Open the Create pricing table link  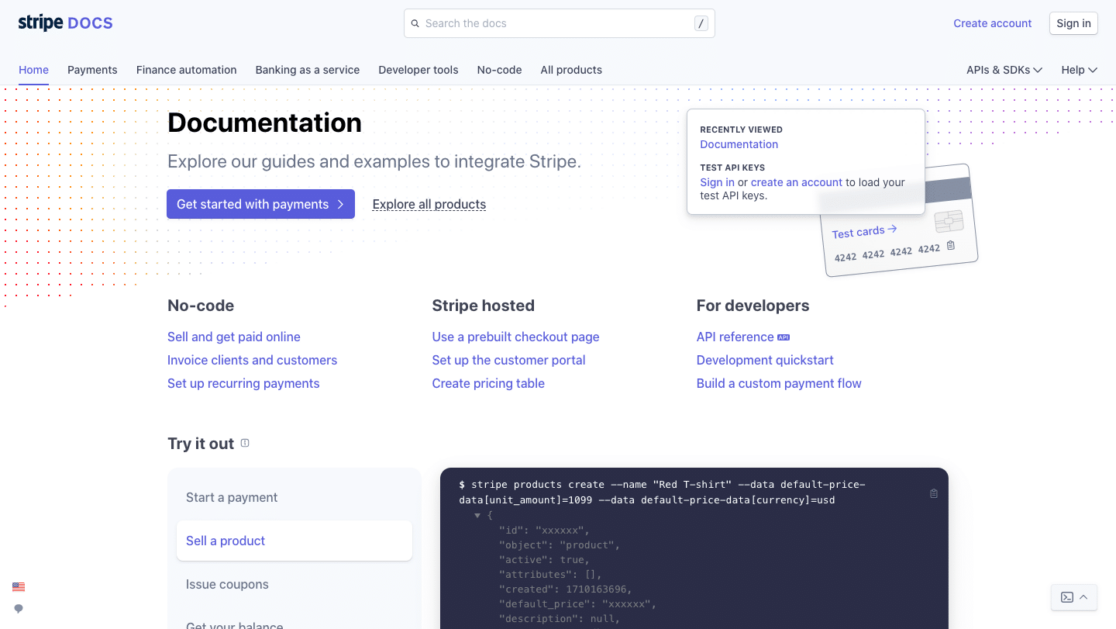pos(488,384)
